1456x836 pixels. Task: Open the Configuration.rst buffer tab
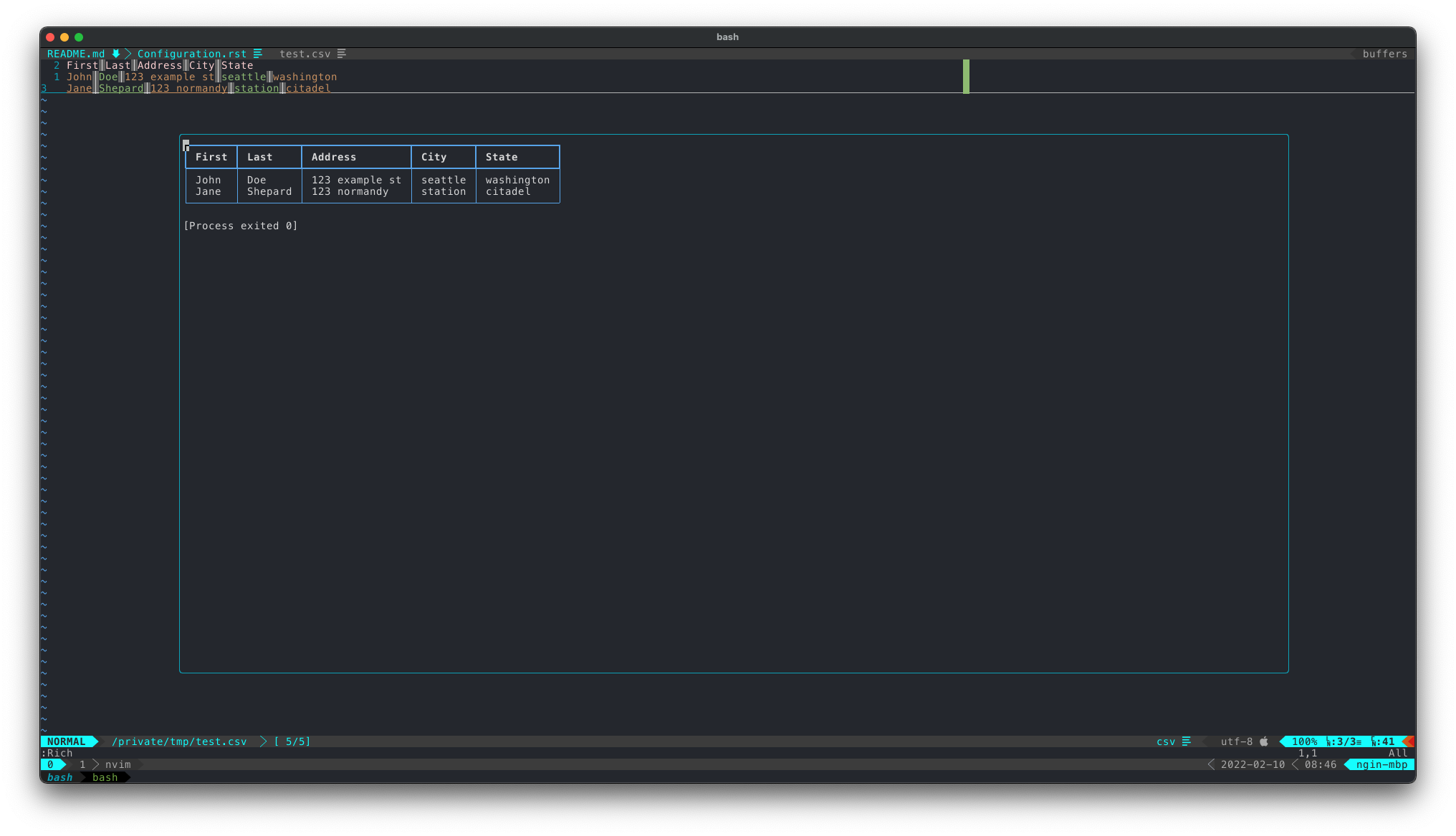191,54
